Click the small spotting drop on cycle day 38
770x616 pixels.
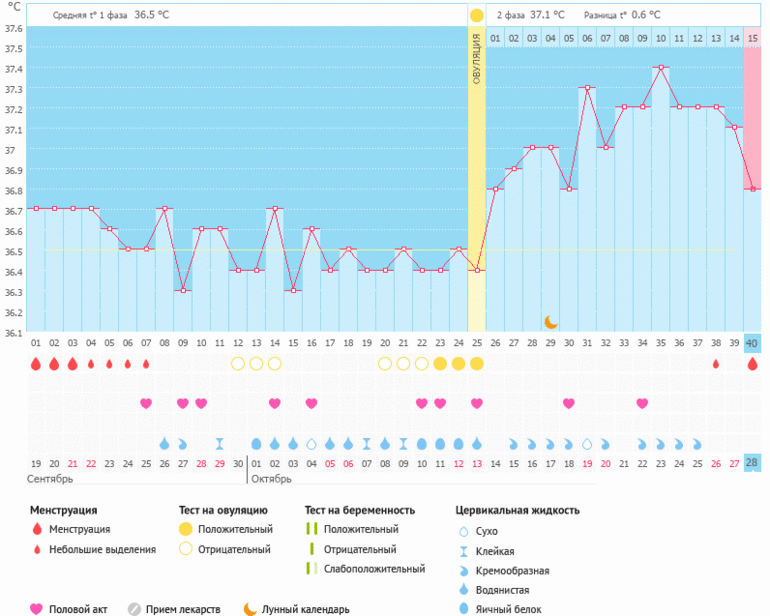(716, 364)
